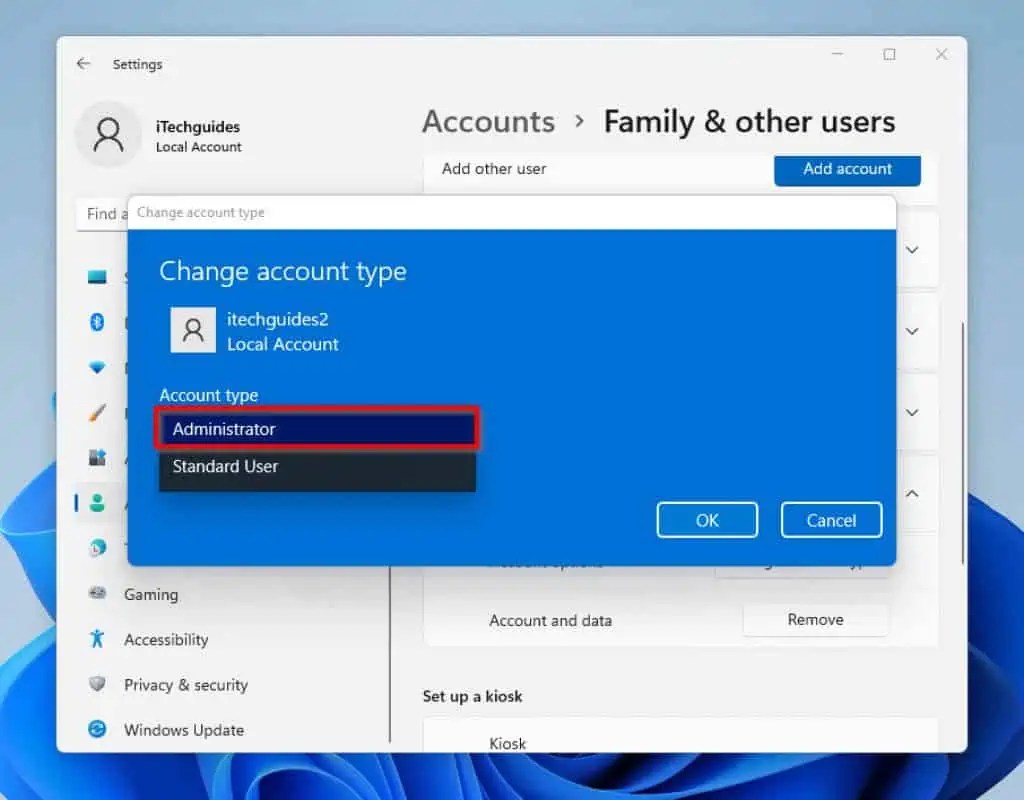Image resolution: width=1024 pixels, height=800 pixels.
Task: Click Remove next to Account and data
Action: (815, 620)
